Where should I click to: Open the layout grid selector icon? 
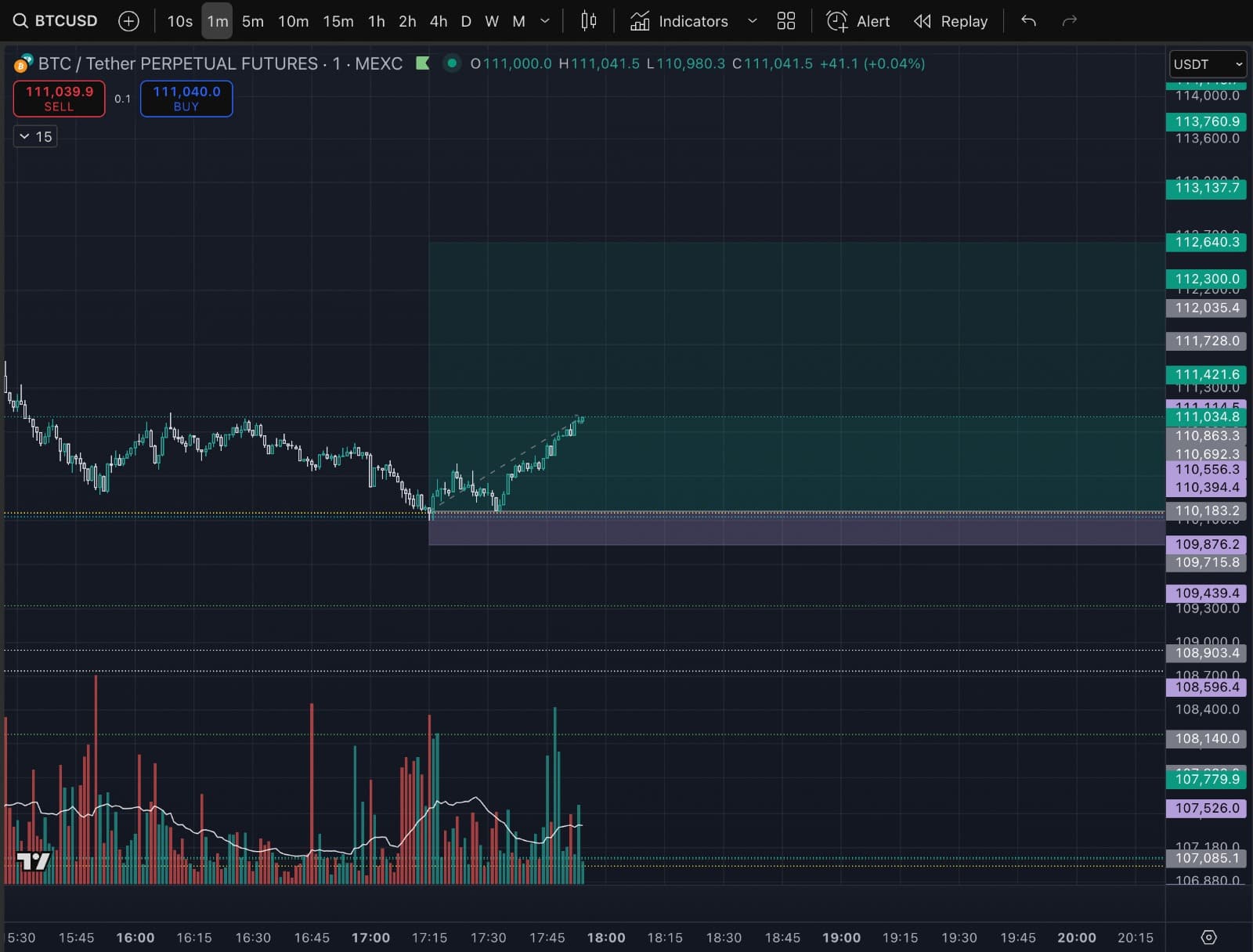(x=785, y=21)
